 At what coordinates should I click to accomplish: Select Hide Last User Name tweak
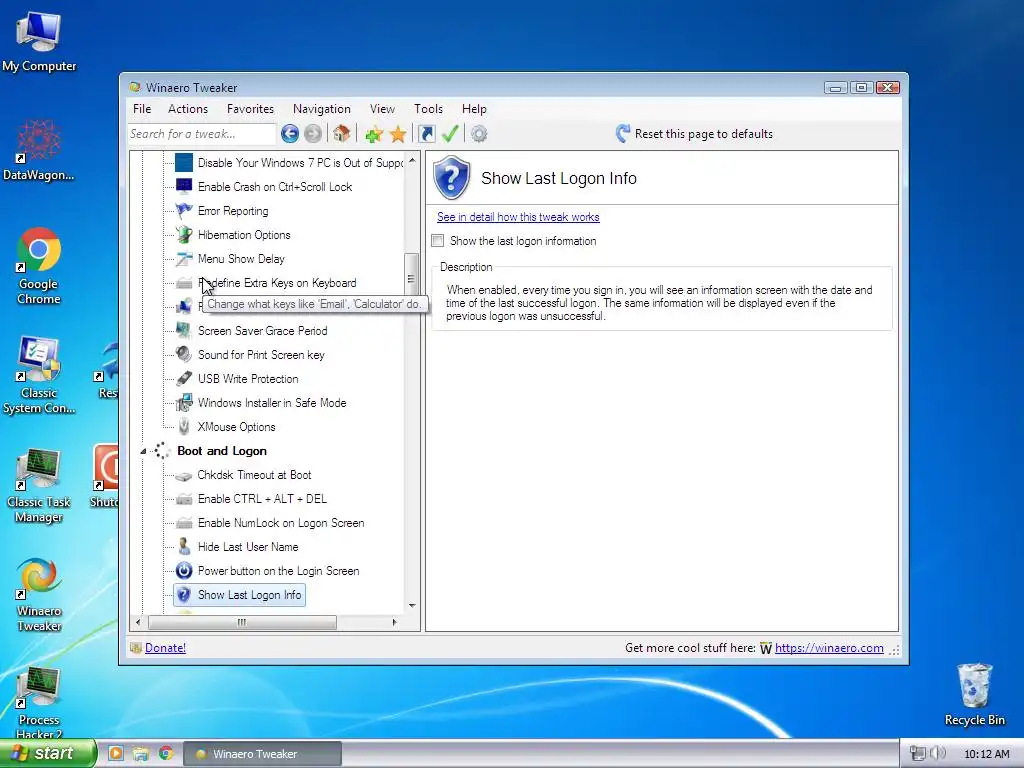click(248, 547)
